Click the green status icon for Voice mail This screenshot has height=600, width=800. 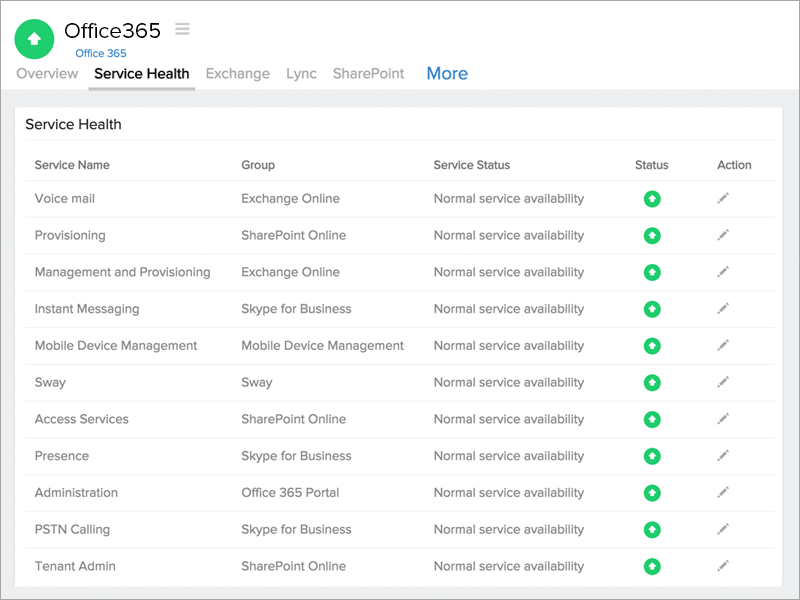coord(652,199)
